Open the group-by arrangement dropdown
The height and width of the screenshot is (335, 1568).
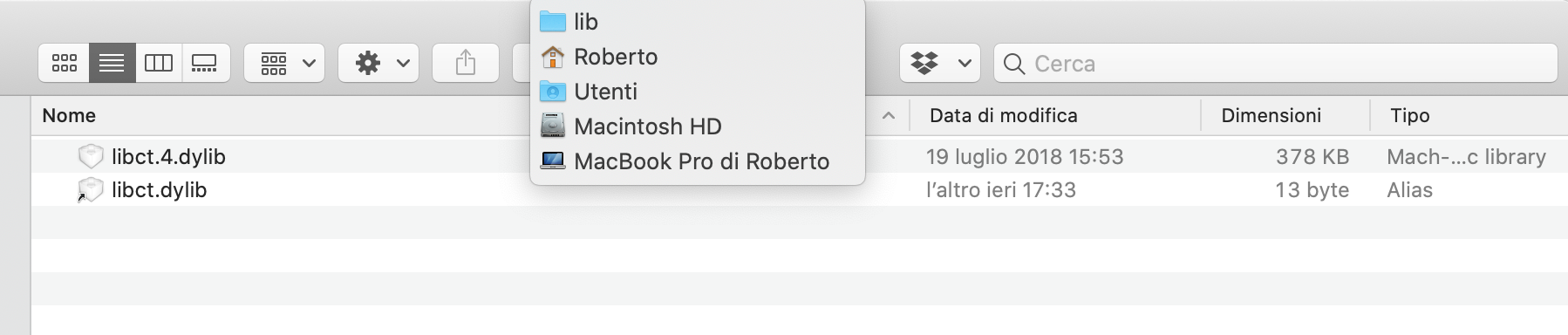284,63
